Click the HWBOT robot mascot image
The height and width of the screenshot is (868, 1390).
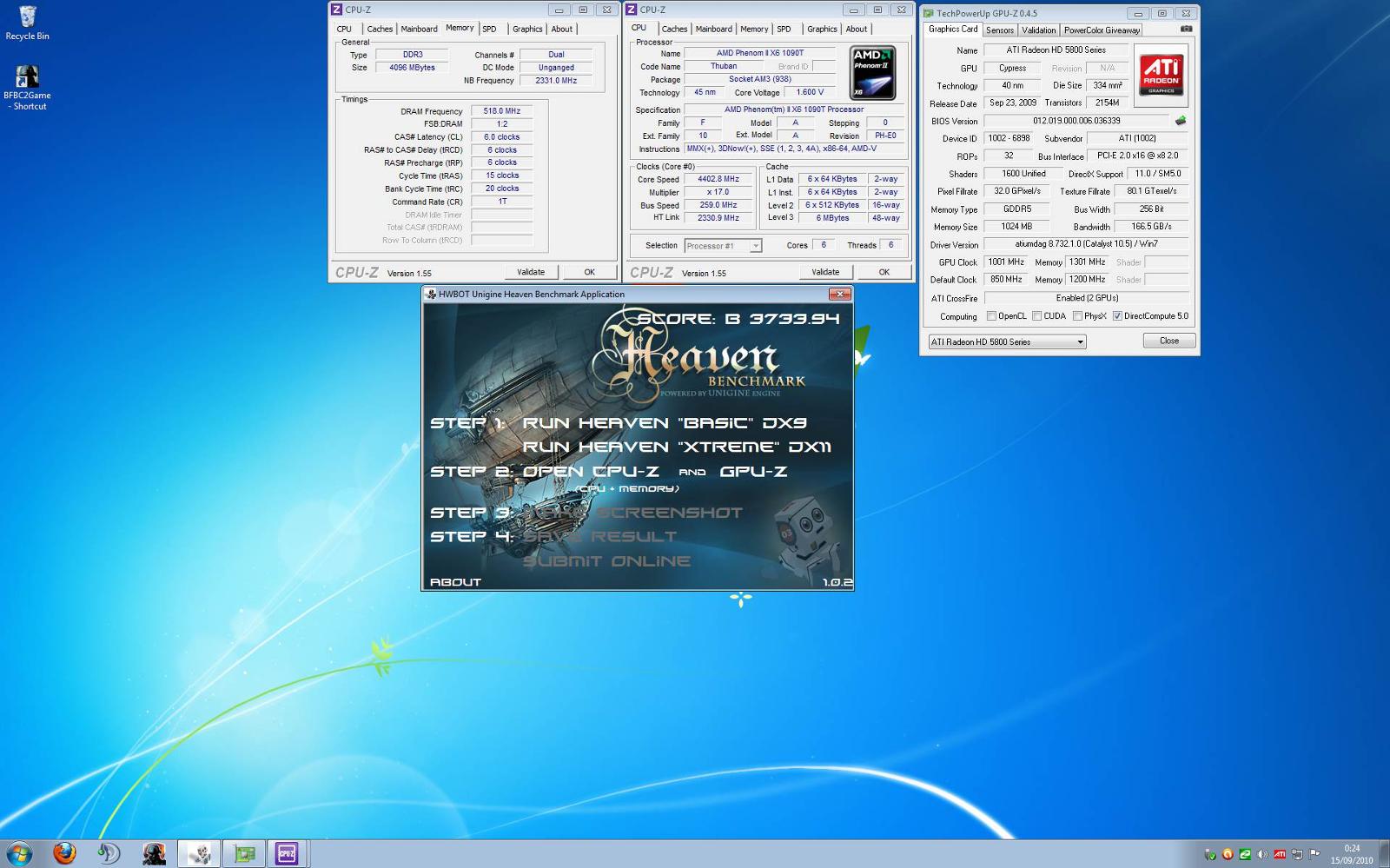point(807,537)
